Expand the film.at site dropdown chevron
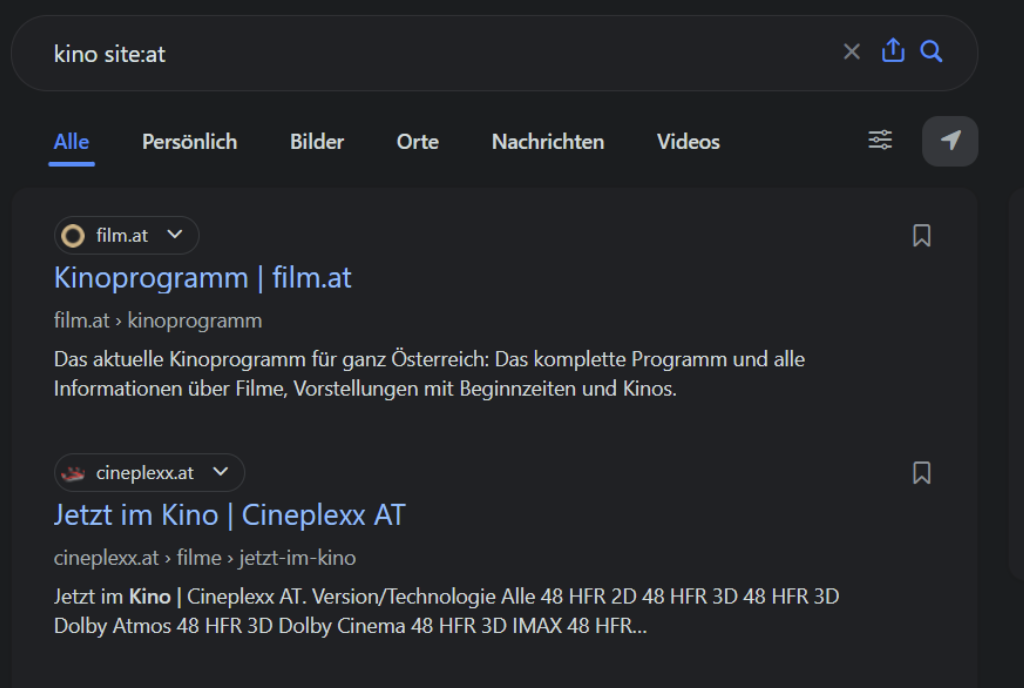 (x=175, y=235)
